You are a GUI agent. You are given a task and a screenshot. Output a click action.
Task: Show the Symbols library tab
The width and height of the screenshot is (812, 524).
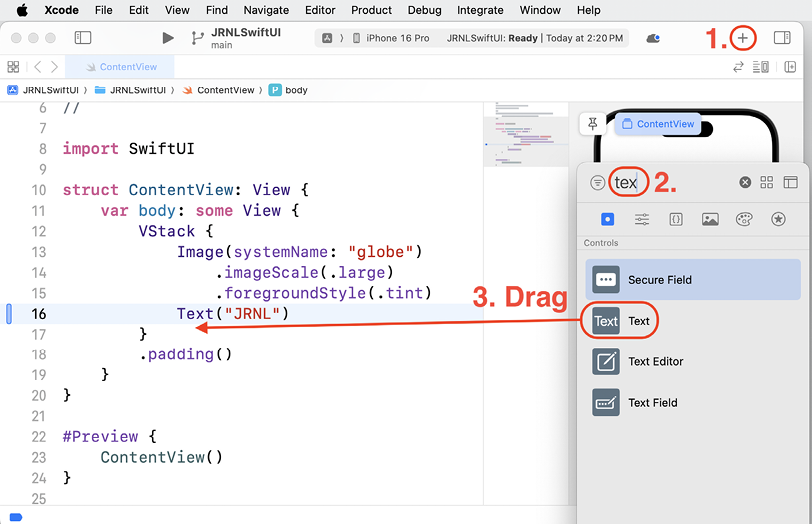click(778, 219)
